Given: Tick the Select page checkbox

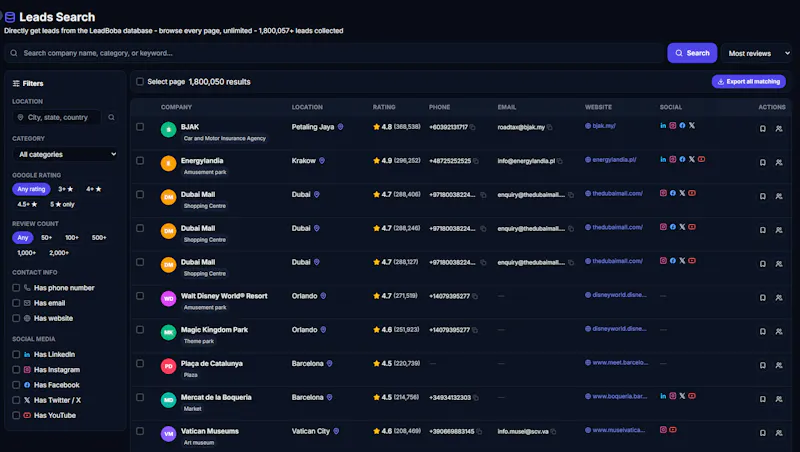Looking at the screenshot, I should 140,82.
